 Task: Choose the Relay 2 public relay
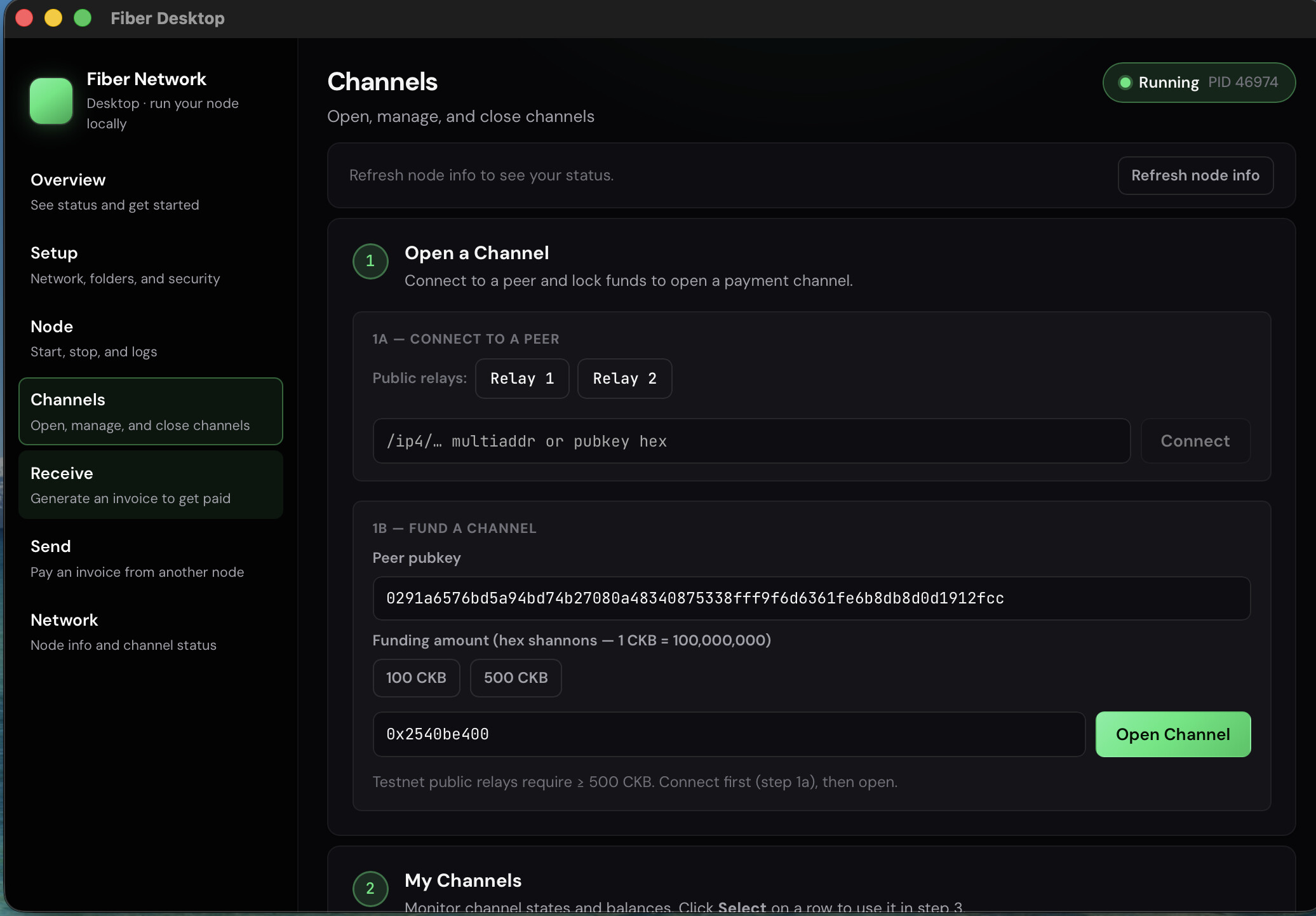coord(625,379)
